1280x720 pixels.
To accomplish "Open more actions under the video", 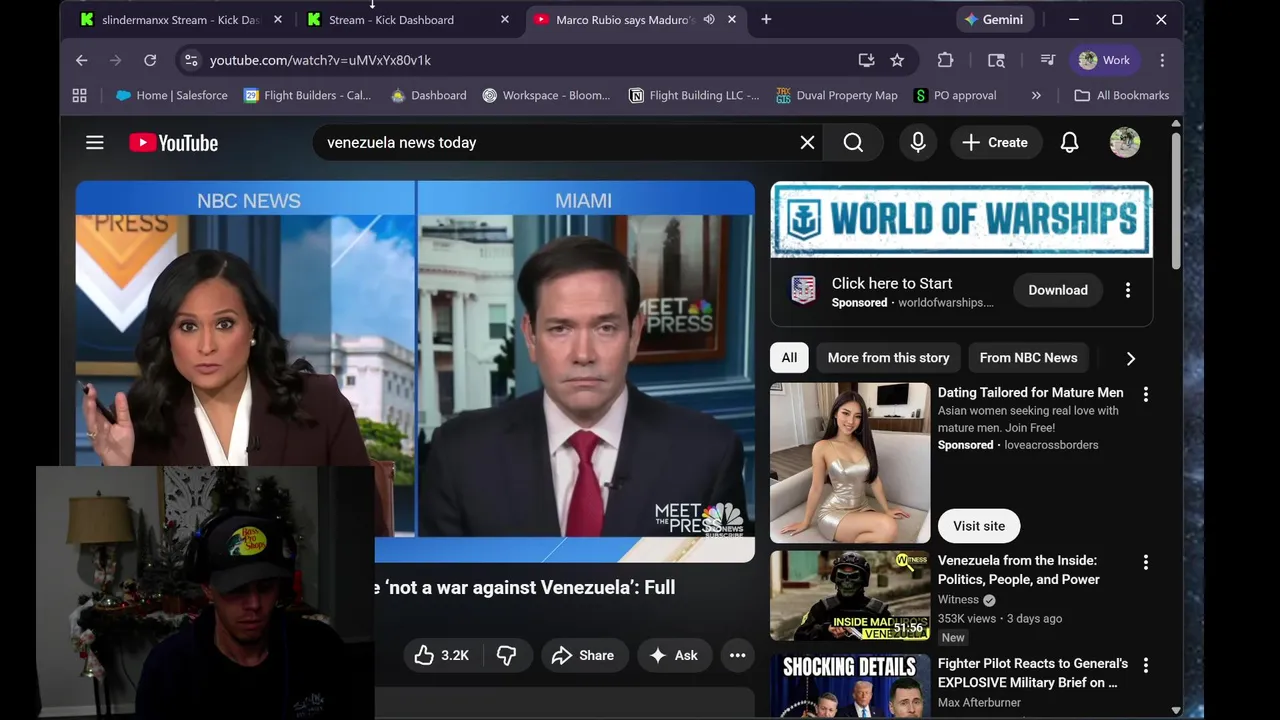I will click(737, 655).
